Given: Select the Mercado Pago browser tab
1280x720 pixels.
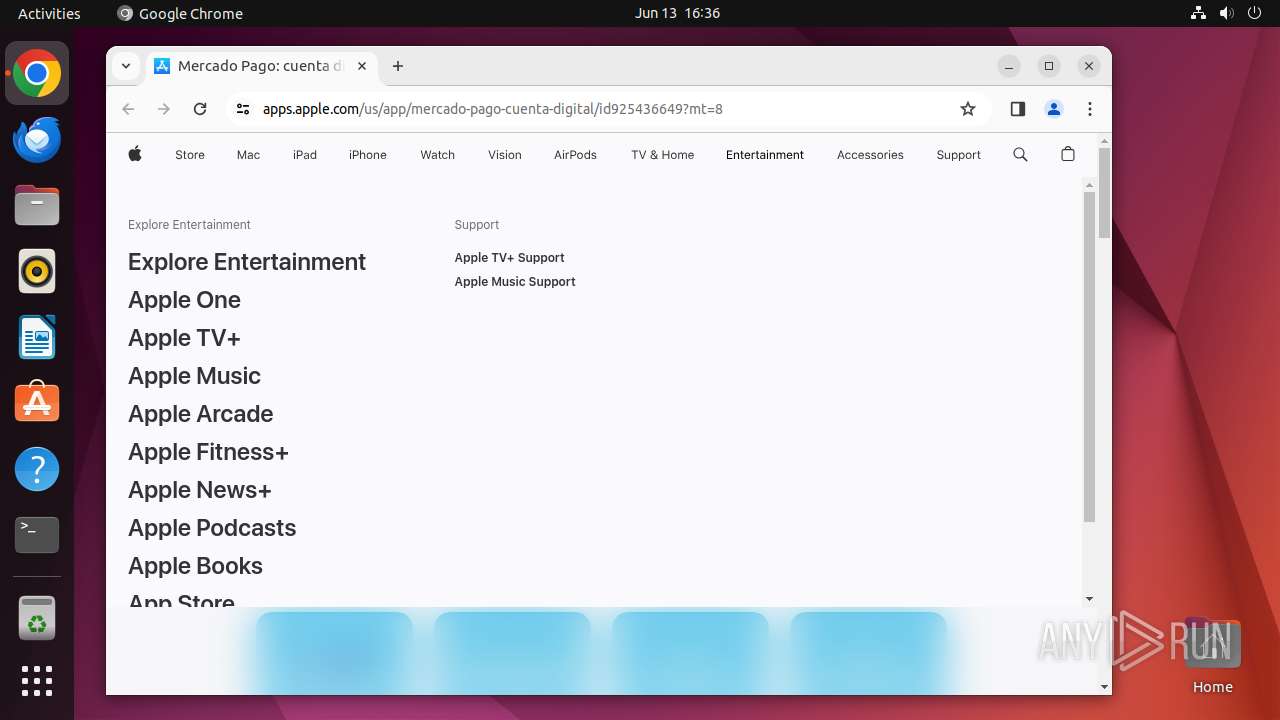Looking at the screenshot, I should click(260, 66).
